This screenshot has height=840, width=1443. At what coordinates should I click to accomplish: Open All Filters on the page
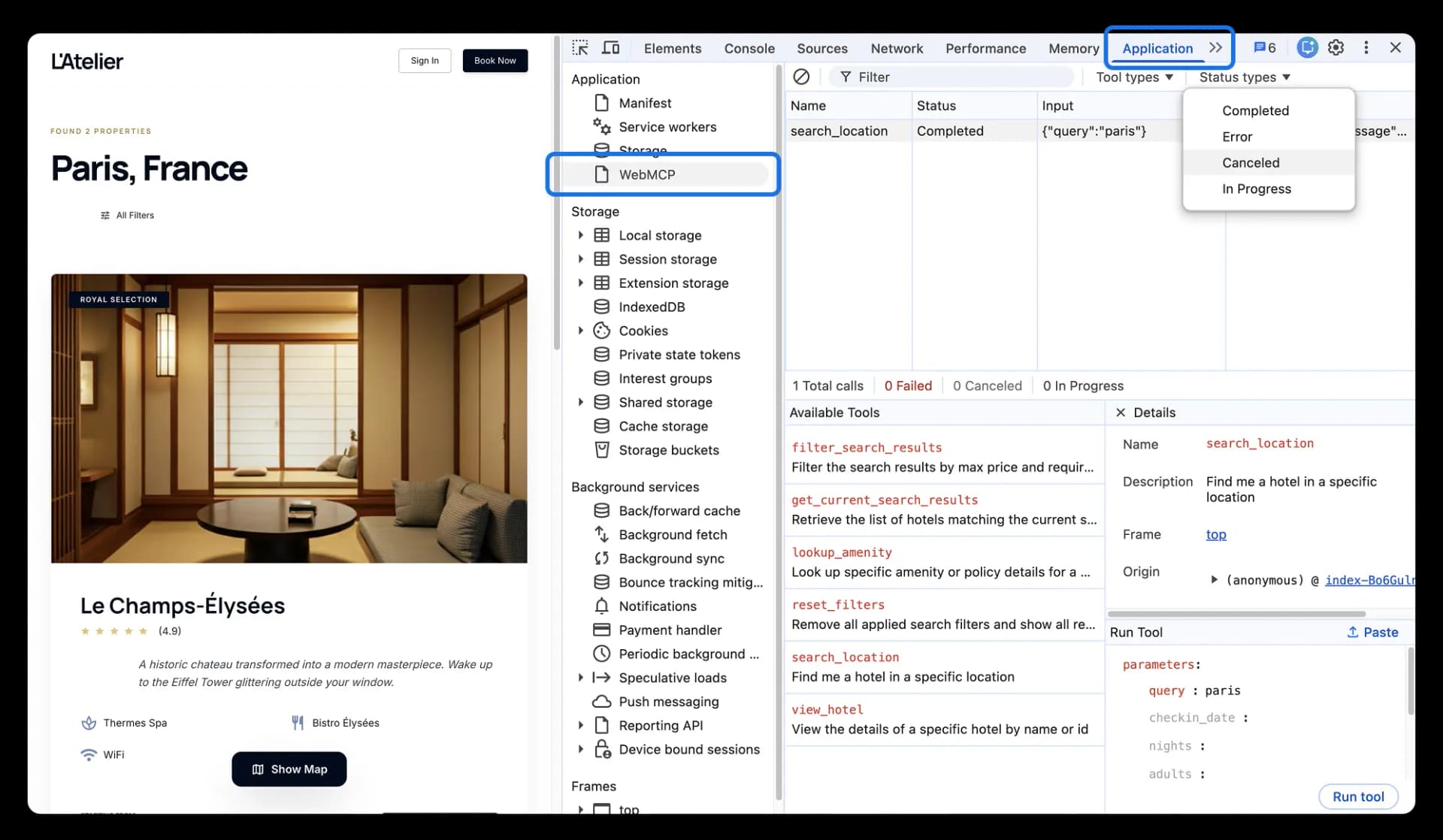pos(127,215)
